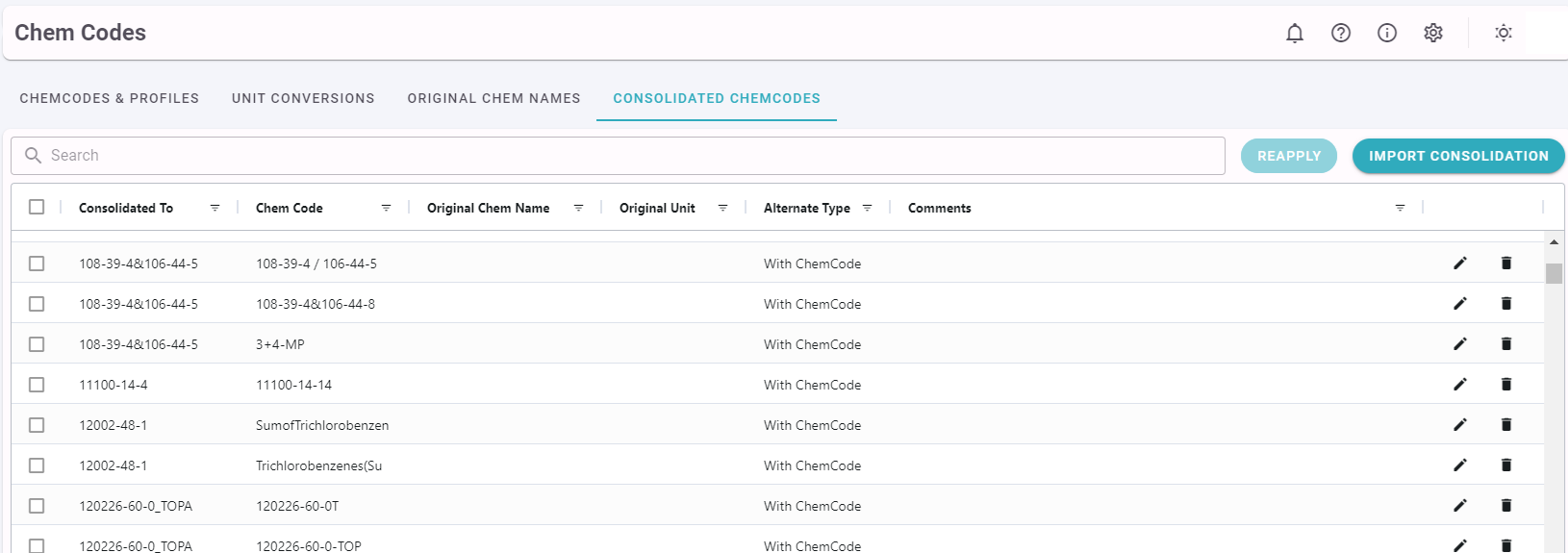The image size is (1568, 553).
Task: Select the checkbox for 120226-60-0T row
Action: tap(37, 506)
